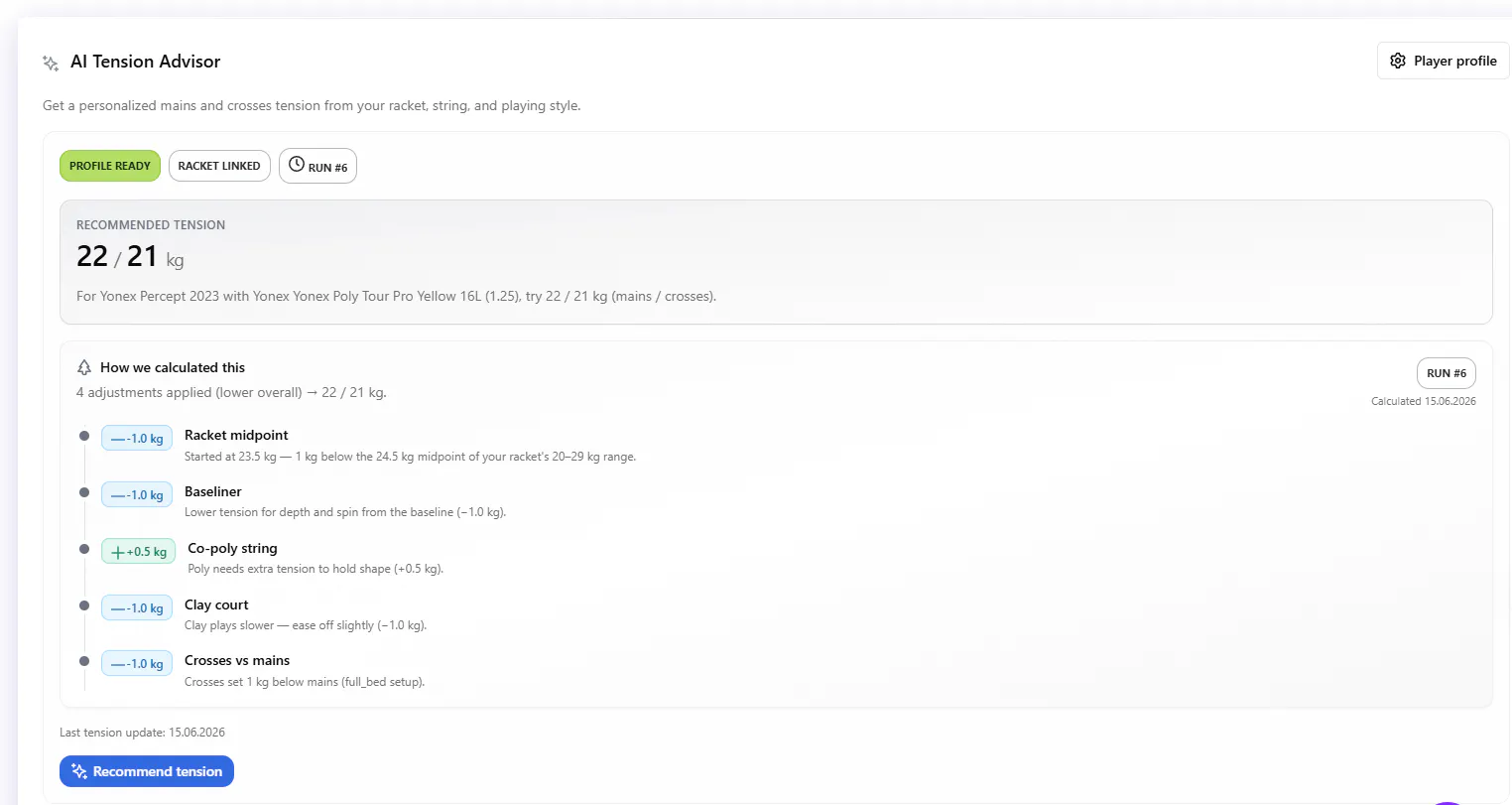The width and height of the screenshot is (1512, 805).
Task: Click the timeline dot next to Clay court
Action: point(84,605)
